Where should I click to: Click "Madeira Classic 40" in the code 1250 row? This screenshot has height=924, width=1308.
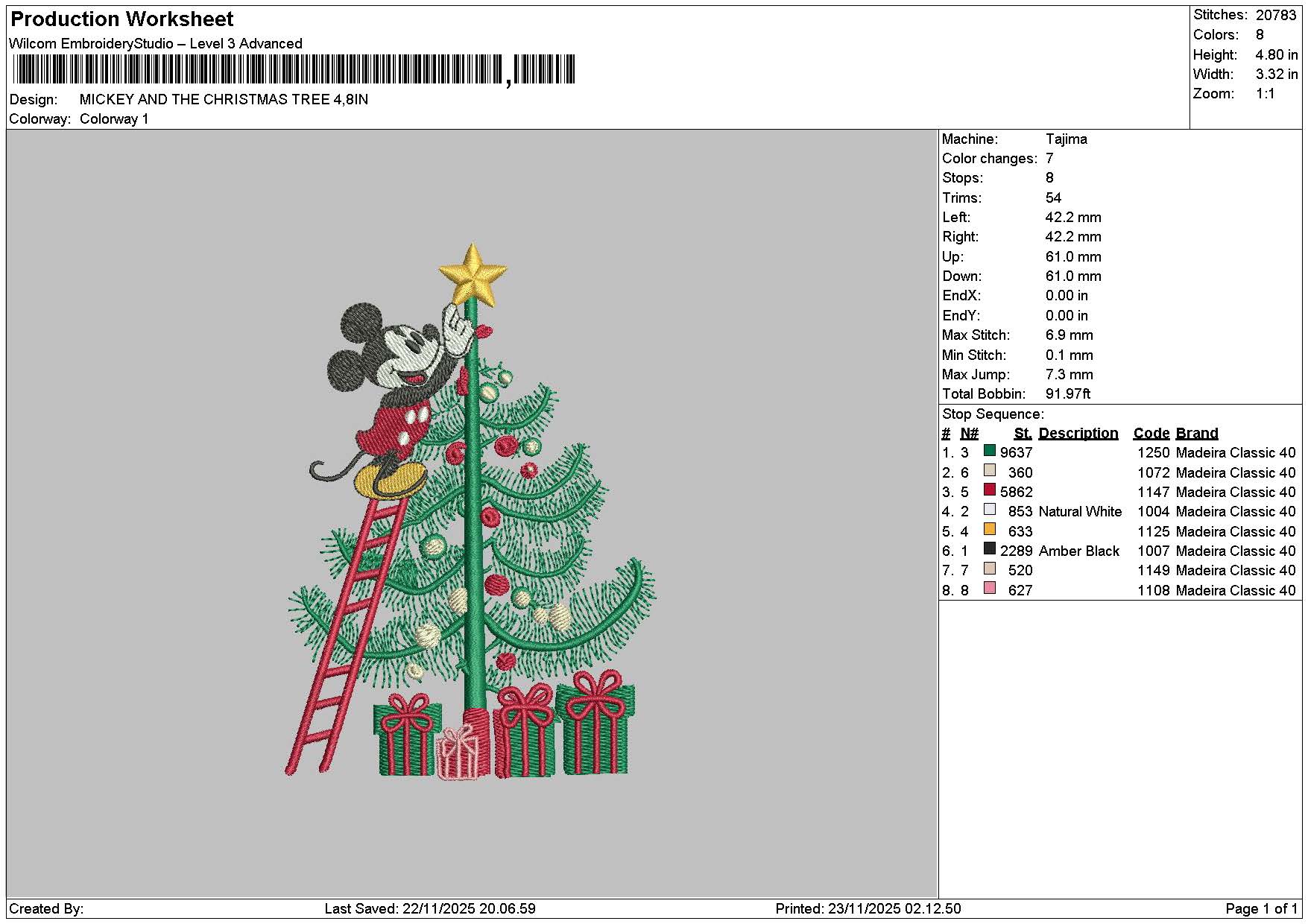[x=1236, y=453]
